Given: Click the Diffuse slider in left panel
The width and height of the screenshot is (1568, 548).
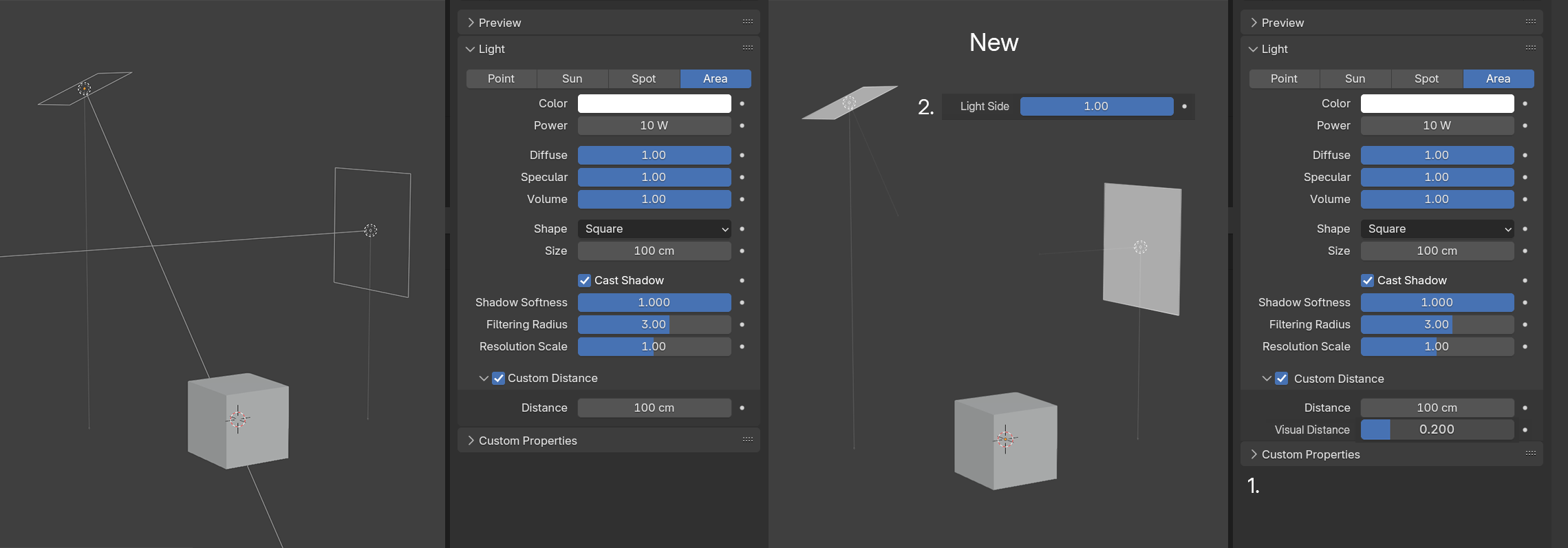Looking at the screenshot, I should (654, 155).
